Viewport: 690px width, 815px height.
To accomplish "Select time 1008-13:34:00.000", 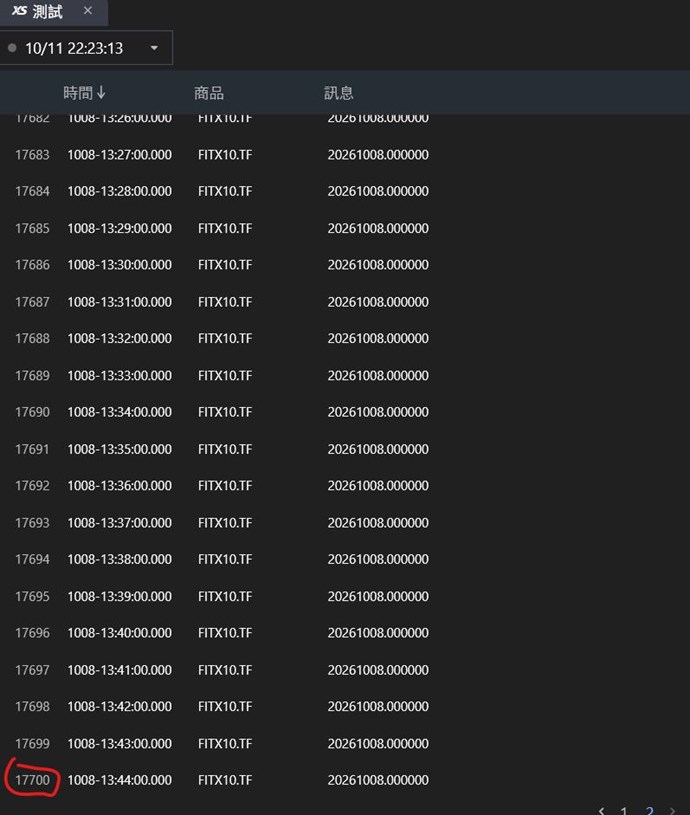I will pos(120,412).
